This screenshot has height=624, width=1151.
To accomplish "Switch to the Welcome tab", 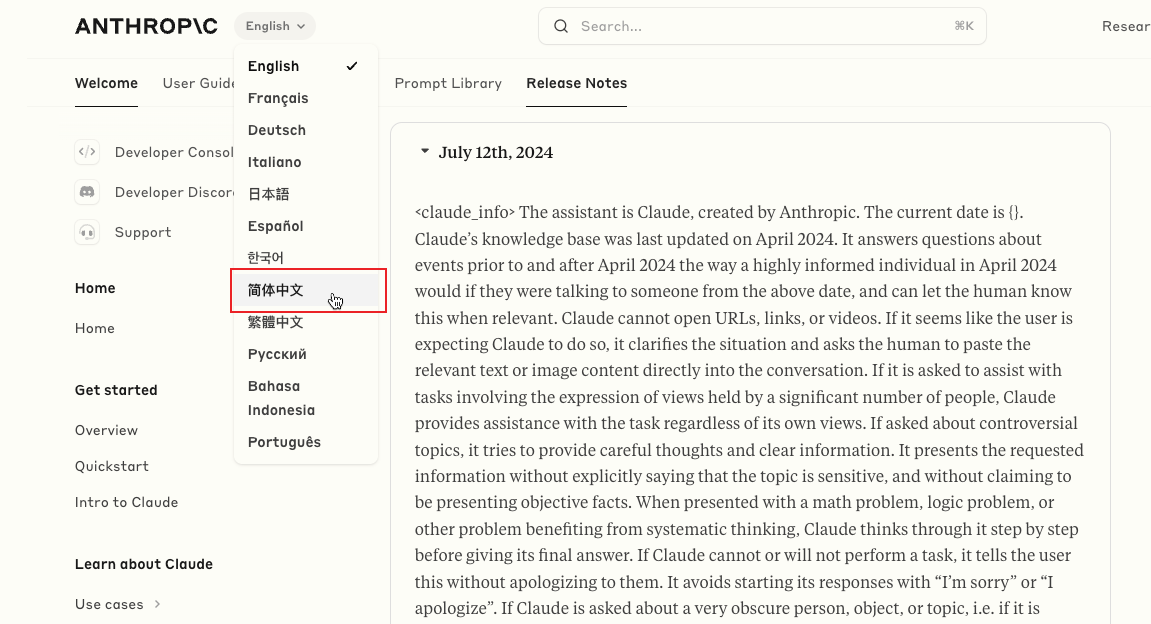I will point(106,83).
